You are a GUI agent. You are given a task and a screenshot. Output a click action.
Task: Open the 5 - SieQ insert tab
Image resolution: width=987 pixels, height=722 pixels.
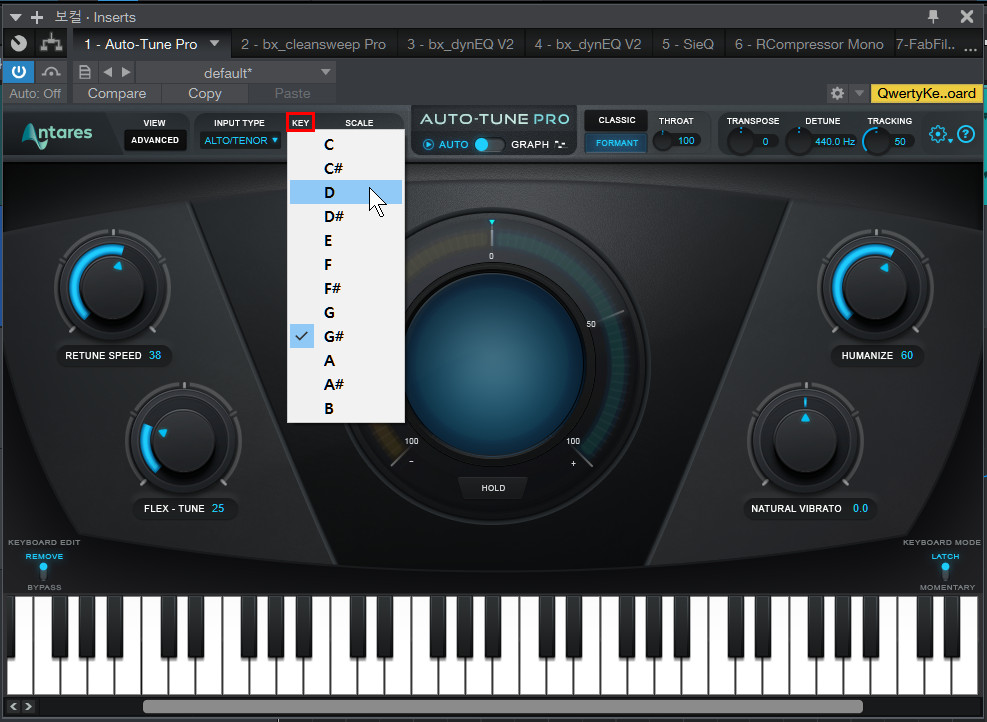tap(688, 44)
